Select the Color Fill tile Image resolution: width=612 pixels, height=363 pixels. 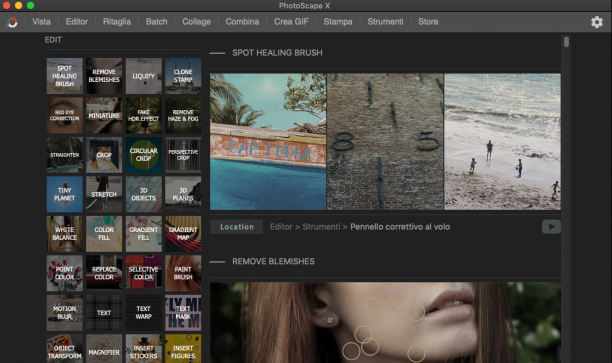coord(104,233)
